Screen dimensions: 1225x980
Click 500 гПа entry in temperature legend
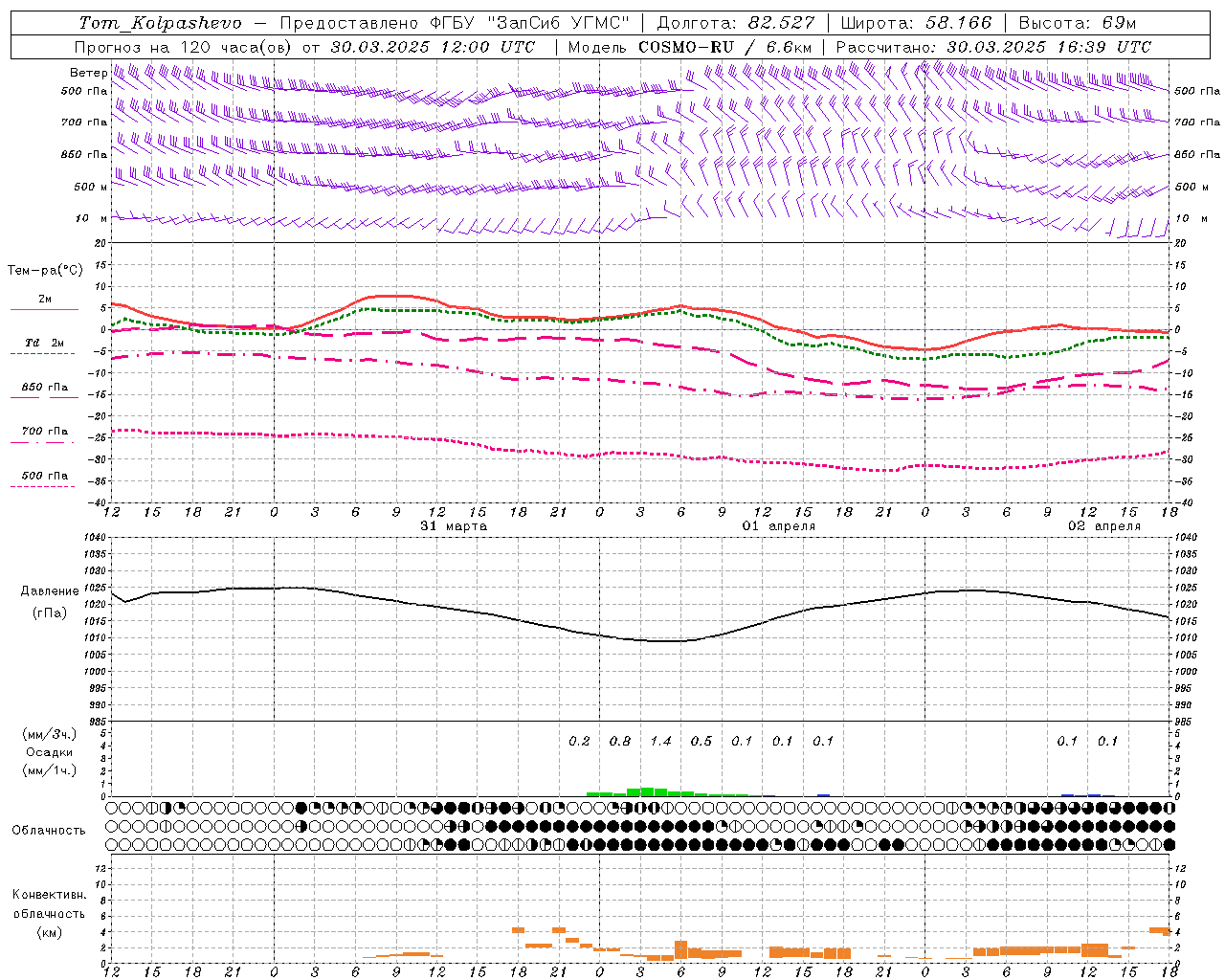click(x=44, y=476)
